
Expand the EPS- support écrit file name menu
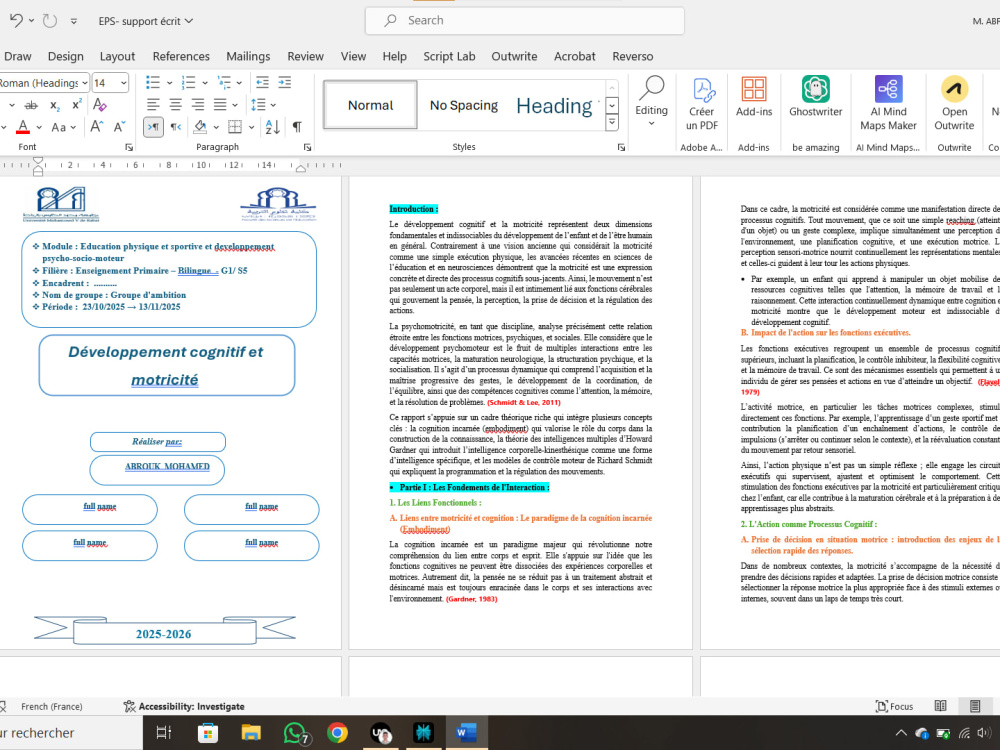145,21
